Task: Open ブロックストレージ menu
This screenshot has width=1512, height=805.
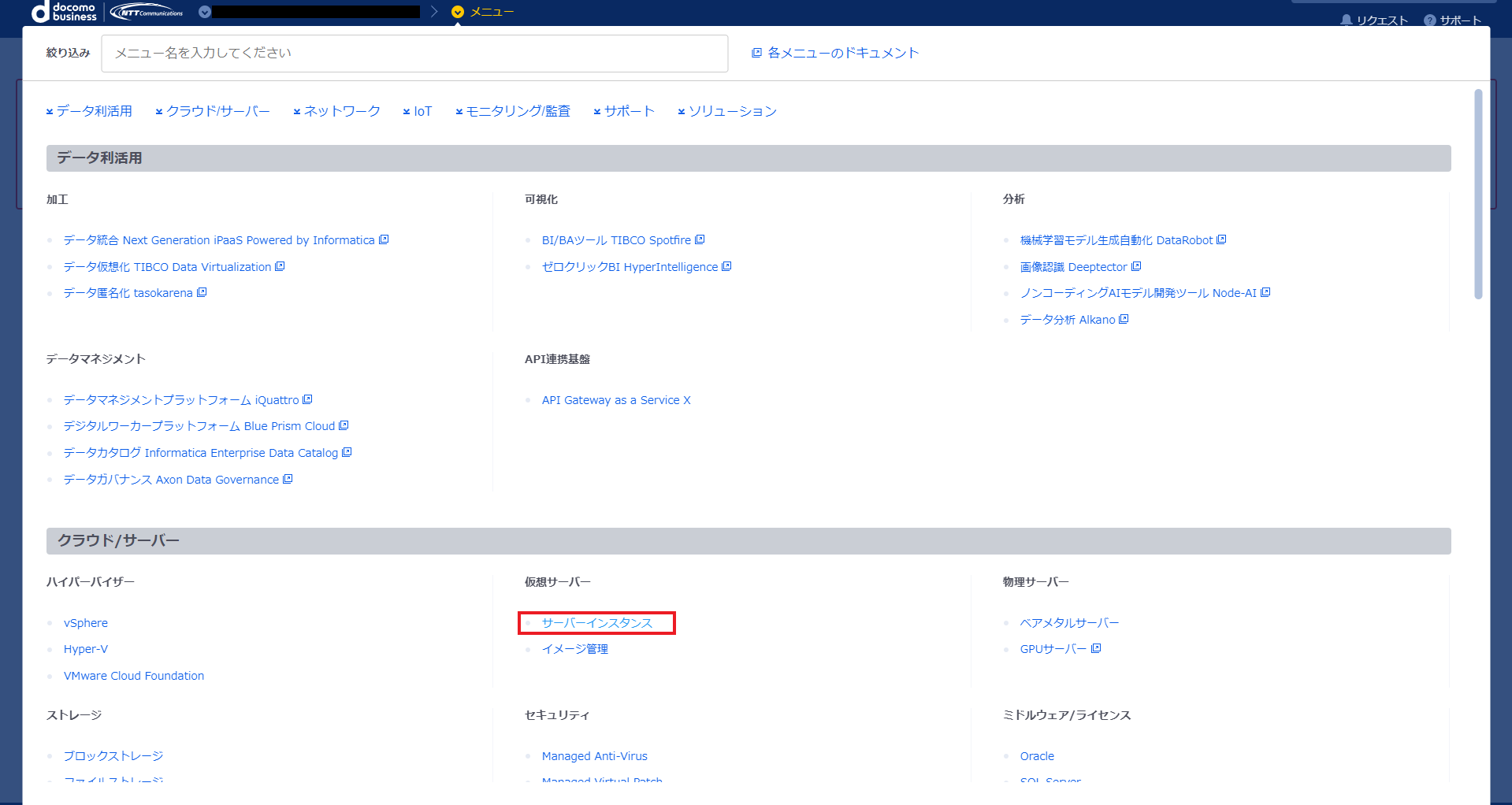Action: click(113, 756)
